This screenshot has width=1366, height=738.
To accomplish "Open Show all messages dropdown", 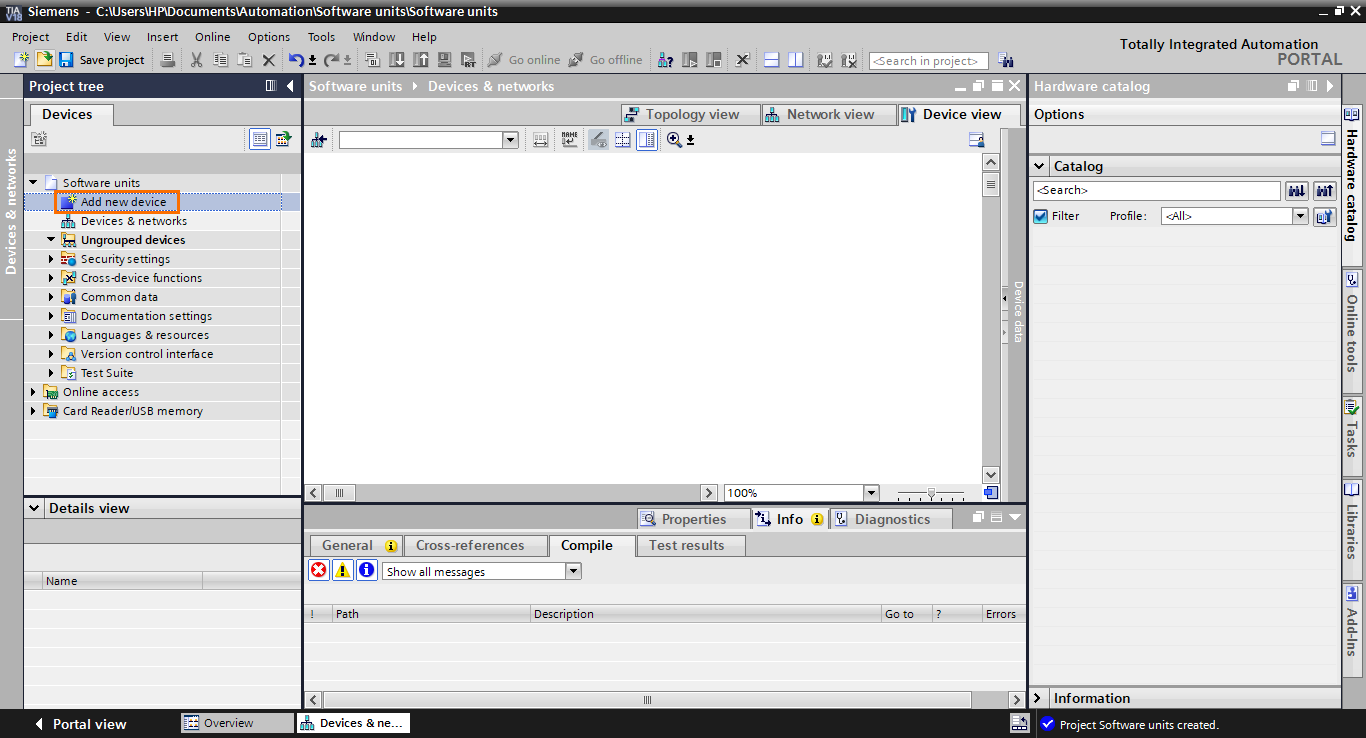I will coord(573,571).
